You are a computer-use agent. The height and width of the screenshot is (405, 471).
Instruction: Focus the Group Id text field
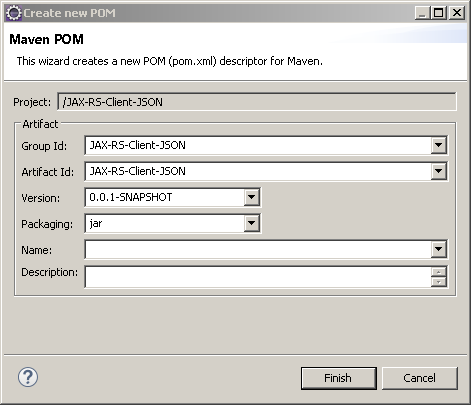click(x=258, y=145)
